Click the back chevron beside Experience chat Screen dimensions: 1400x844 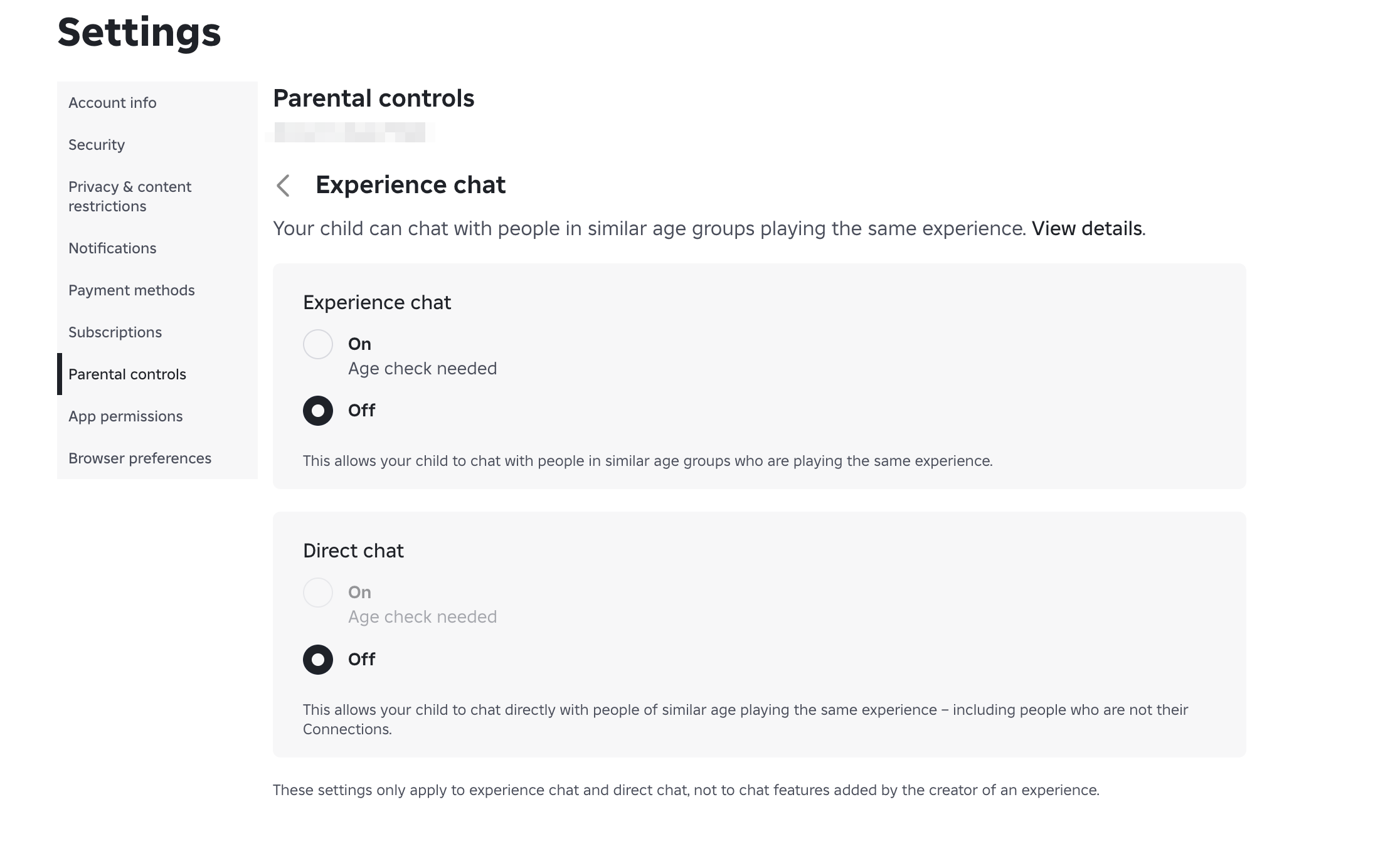(x=284, y=186)
